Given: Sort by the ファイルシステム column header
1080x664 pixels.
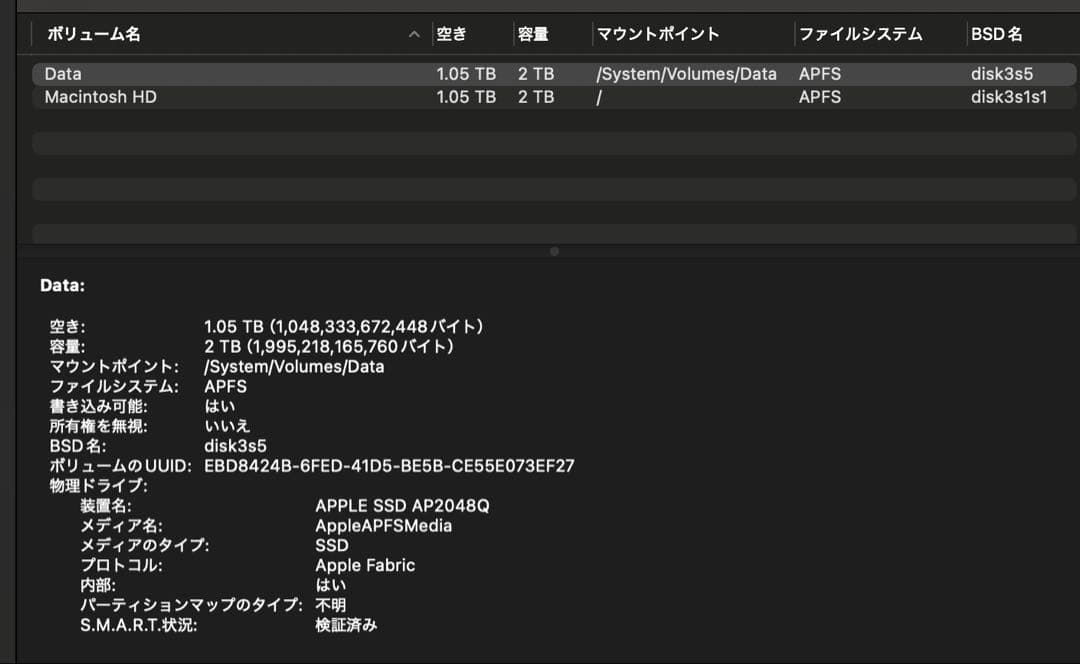Looking at the screenshot, I should tap(858, 33).
